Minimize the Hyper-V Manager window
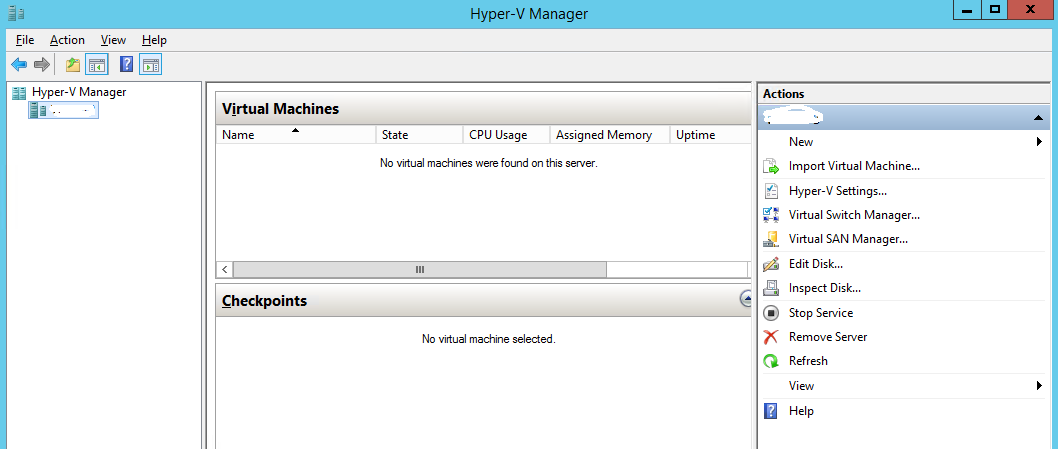 point(966,10)
